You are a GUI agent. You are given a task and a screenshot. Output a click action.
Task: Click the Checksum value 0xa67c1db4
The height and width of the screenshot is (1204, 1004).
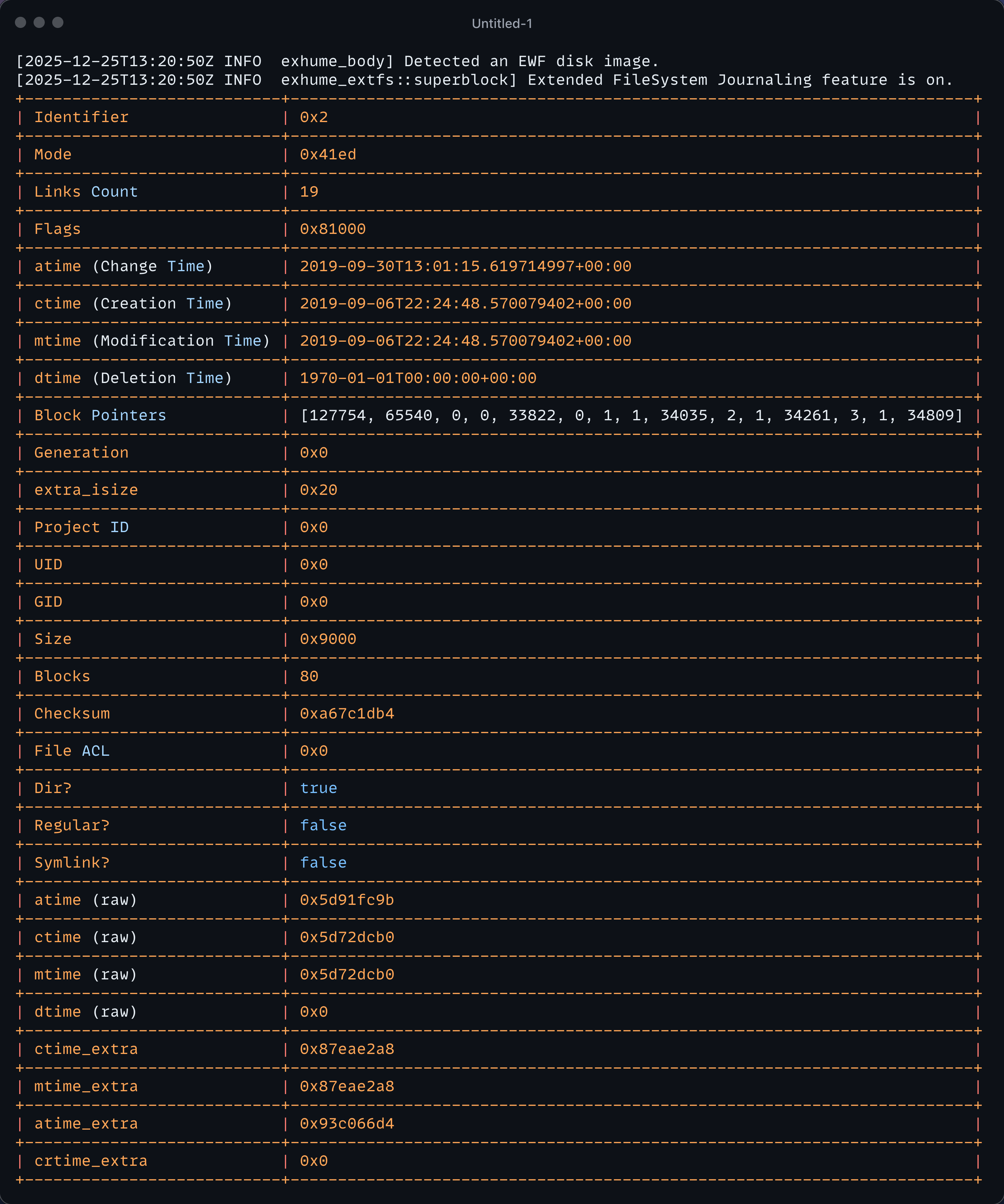coord(347,714)
